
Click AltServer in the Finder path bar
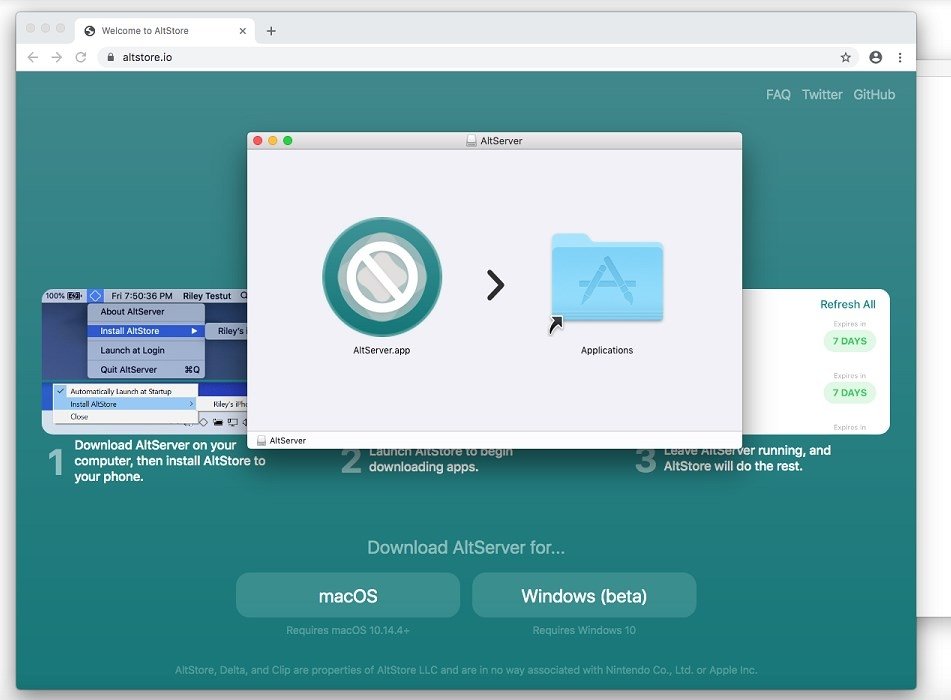pos(282,440)
